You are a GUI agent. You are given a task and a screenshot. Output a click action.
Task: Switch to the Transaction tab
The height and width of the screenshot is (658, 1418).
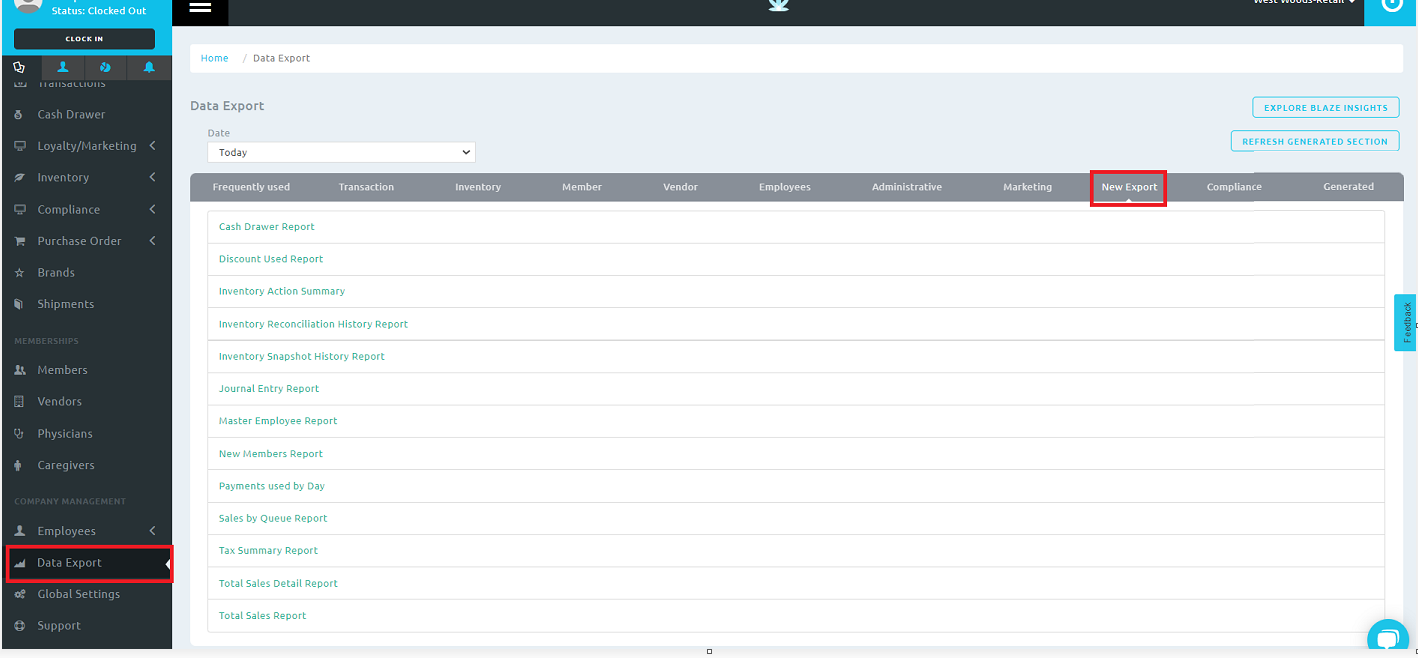click(x=366, y=187)
